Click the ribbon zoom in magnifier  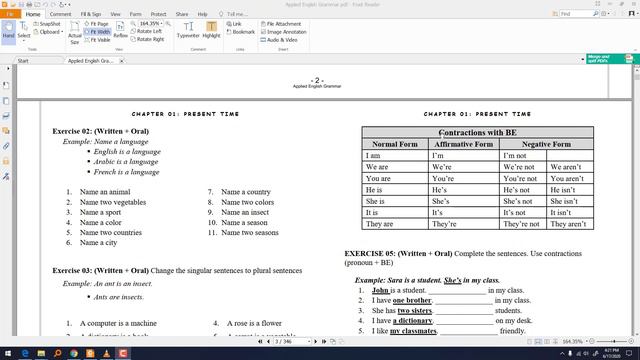pos(168,24)
